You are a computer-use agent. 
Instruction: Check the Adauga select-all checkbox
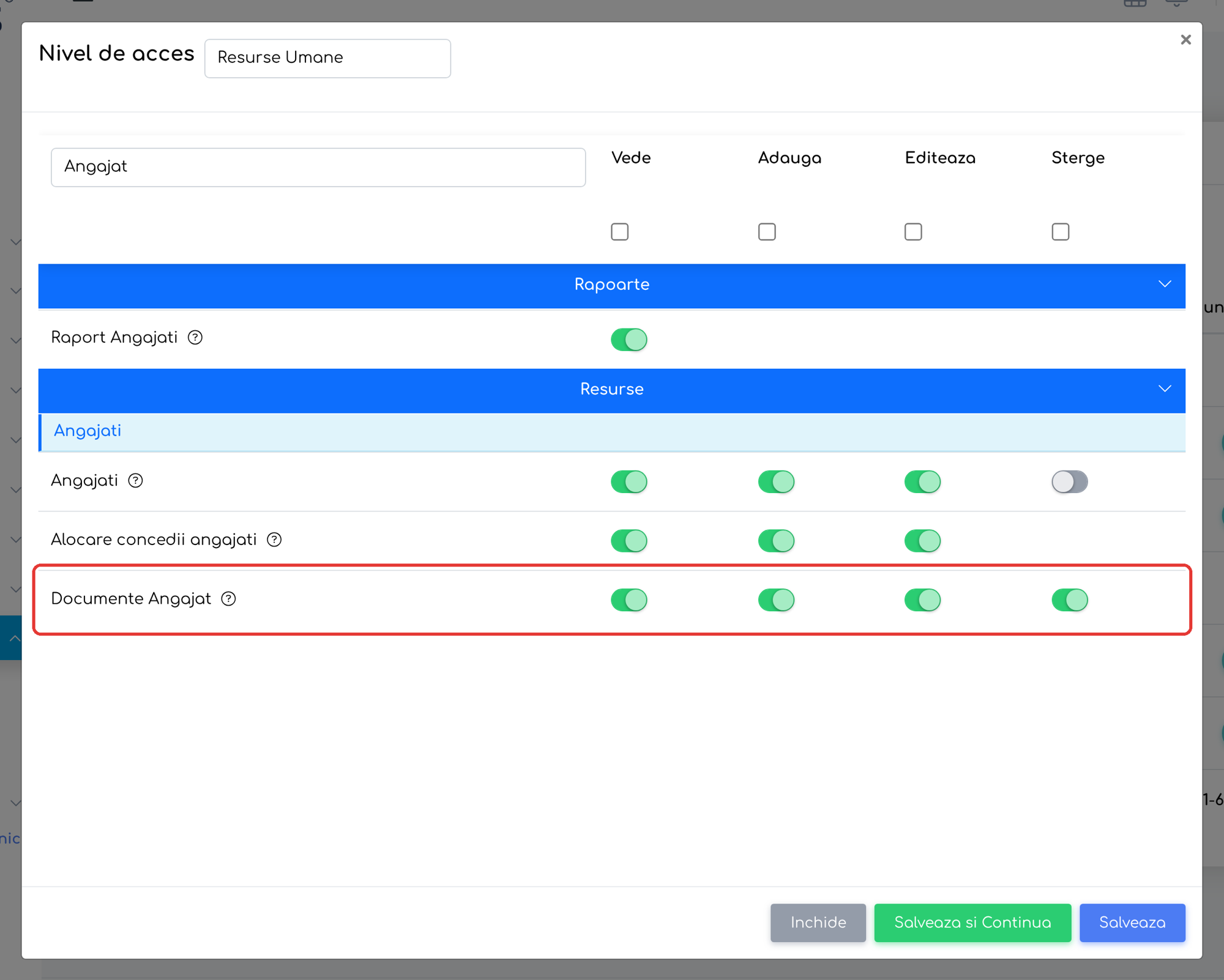pos(767,232)
